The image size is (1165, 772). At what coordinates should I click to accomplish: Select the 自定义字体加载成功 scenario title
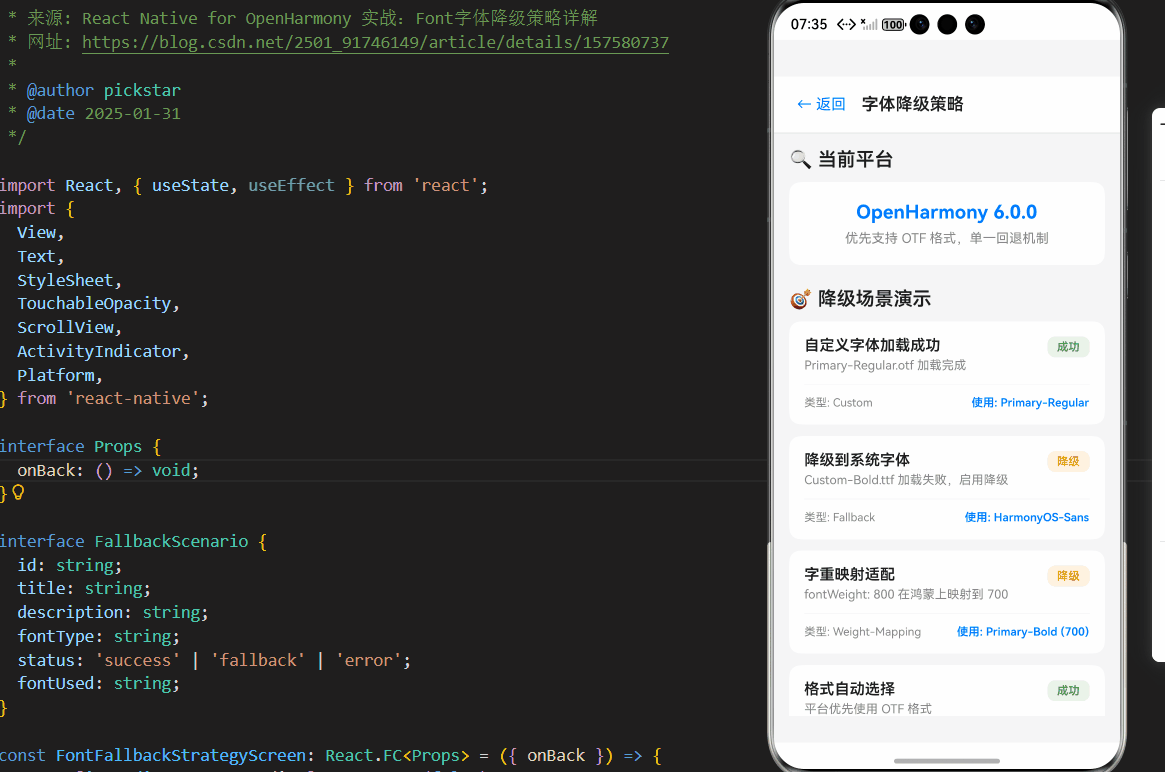[872, 345]
